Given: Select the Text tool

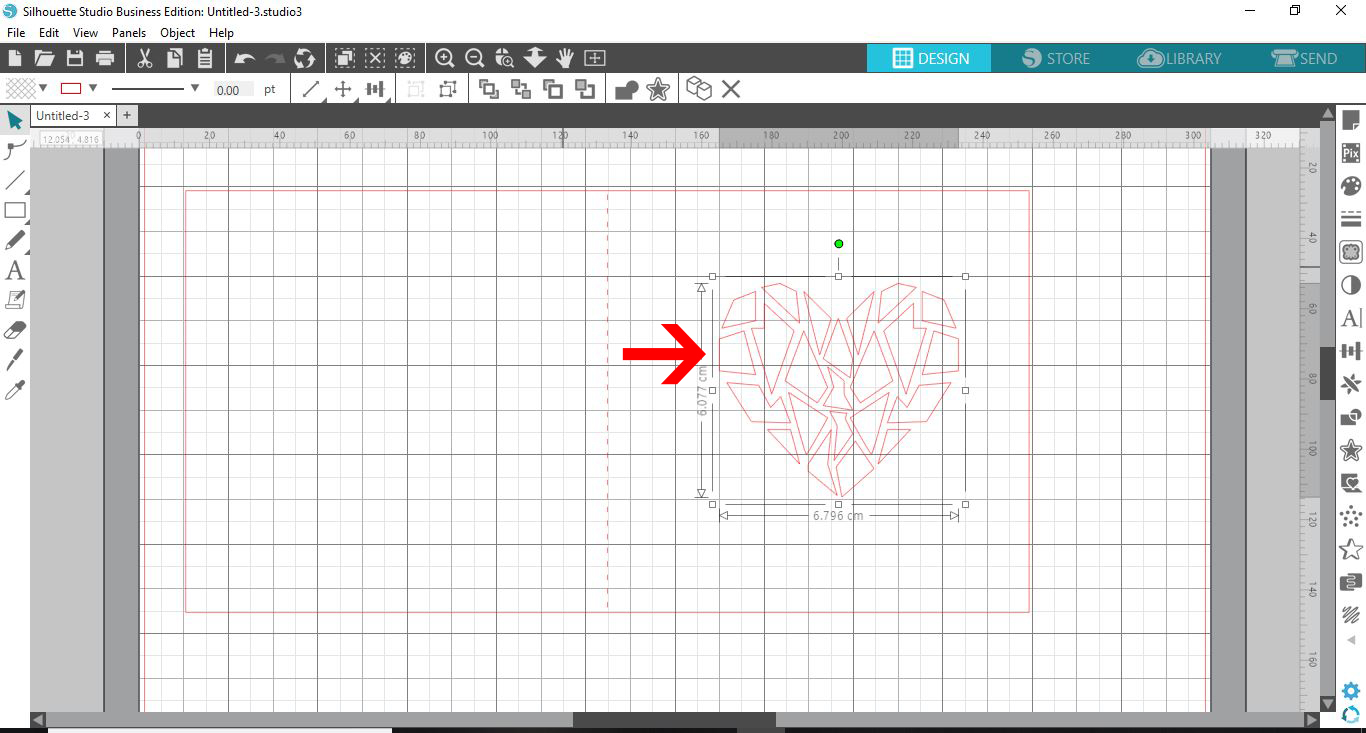Looking at the screenshot, I should pos(14,271).
